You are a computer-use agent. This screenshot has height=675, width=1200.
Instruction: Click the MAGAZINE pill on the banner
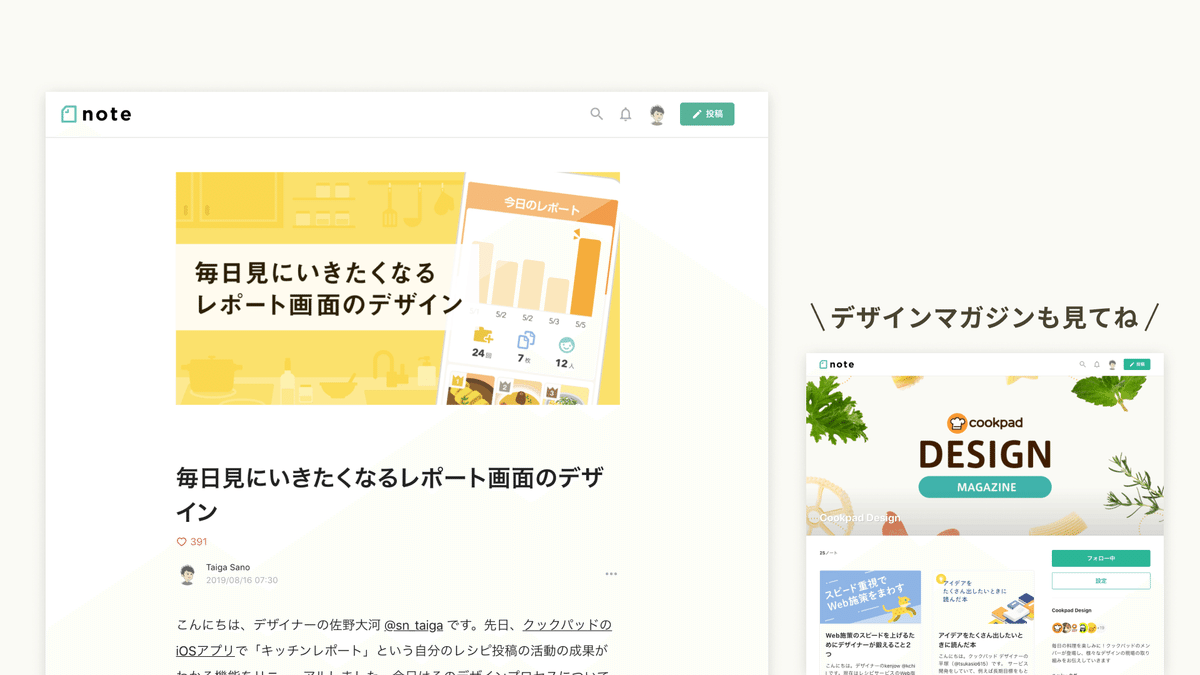tap(985, 487)
